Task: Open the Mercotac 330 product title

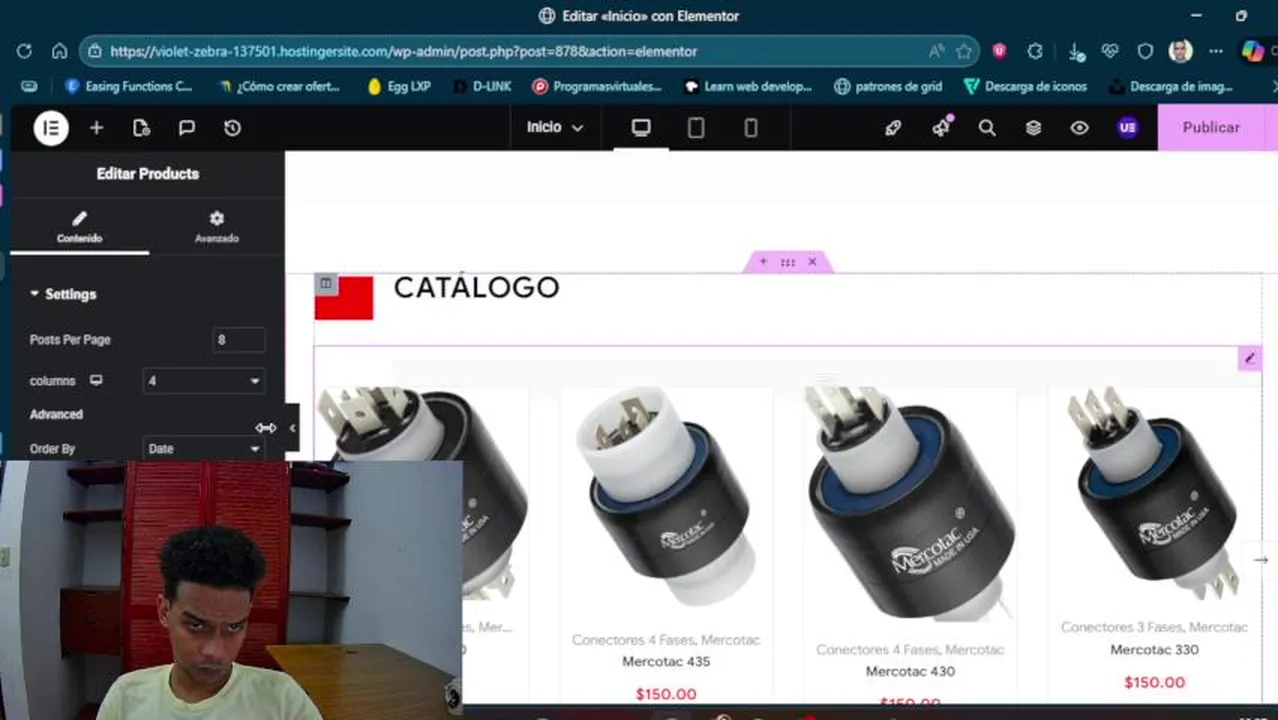Action: 1154,650
